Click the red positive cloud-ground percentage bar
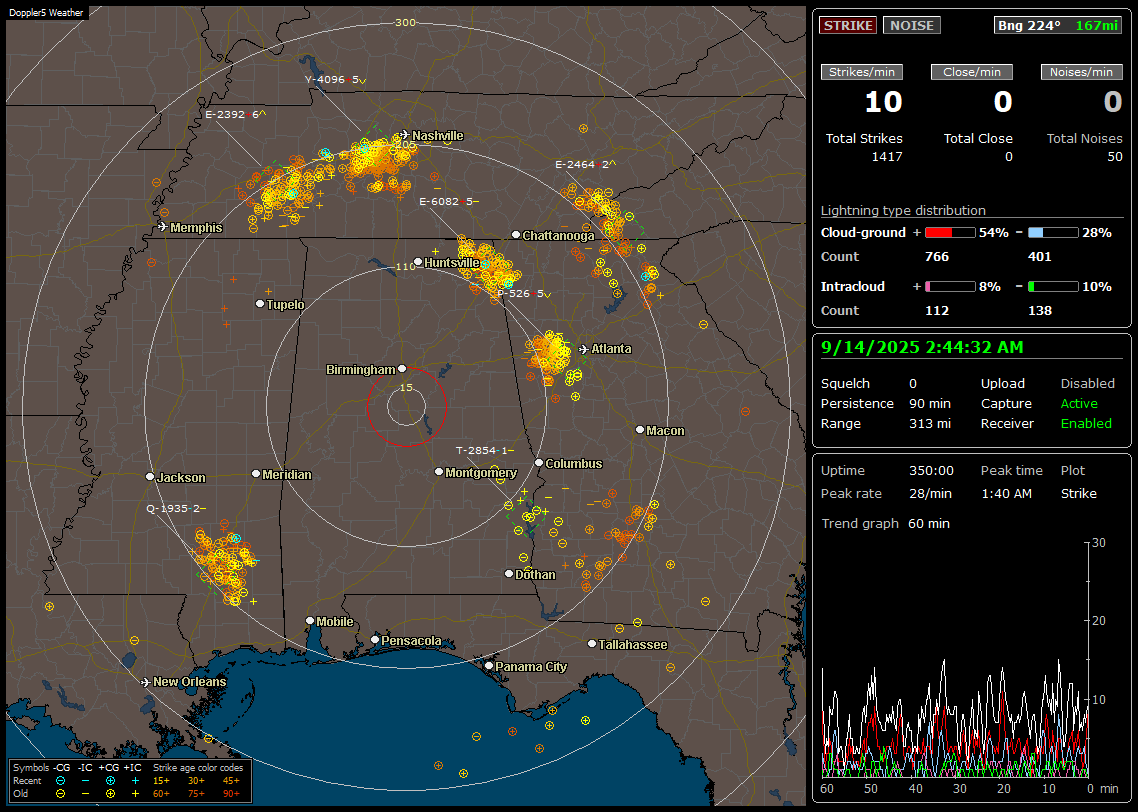The image size is (1138, 812). [x=950, y=233]
